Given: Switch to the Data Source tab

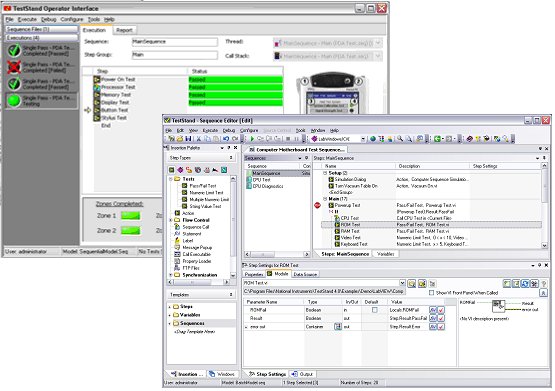Looking at the screenshot, I should 305,274.
